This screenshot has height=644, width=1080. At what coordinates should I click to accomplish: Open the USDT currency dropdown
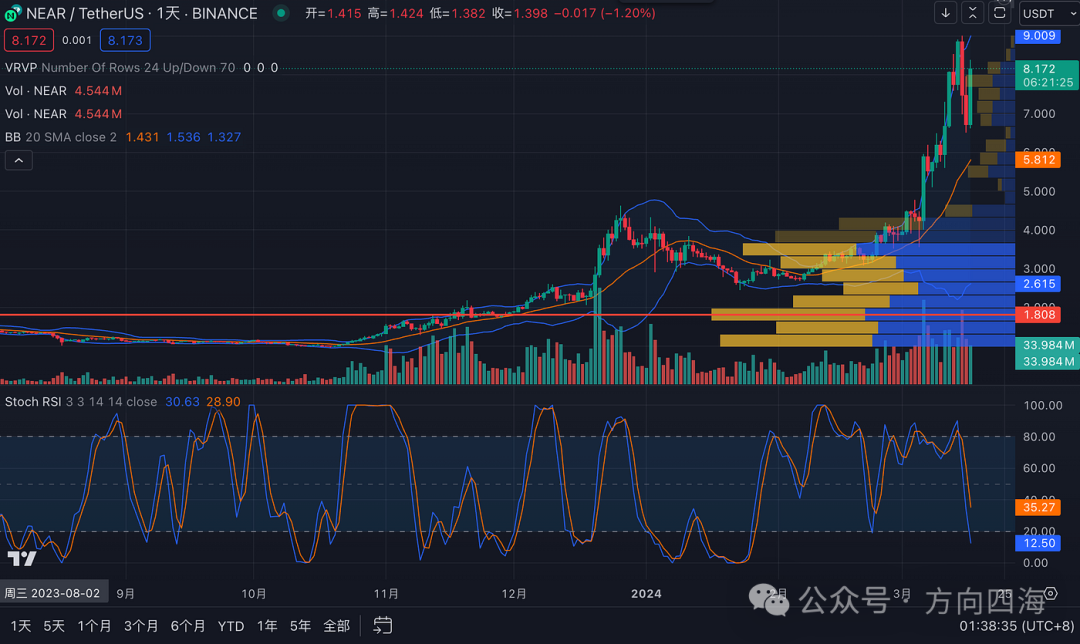pos(1048,13)
